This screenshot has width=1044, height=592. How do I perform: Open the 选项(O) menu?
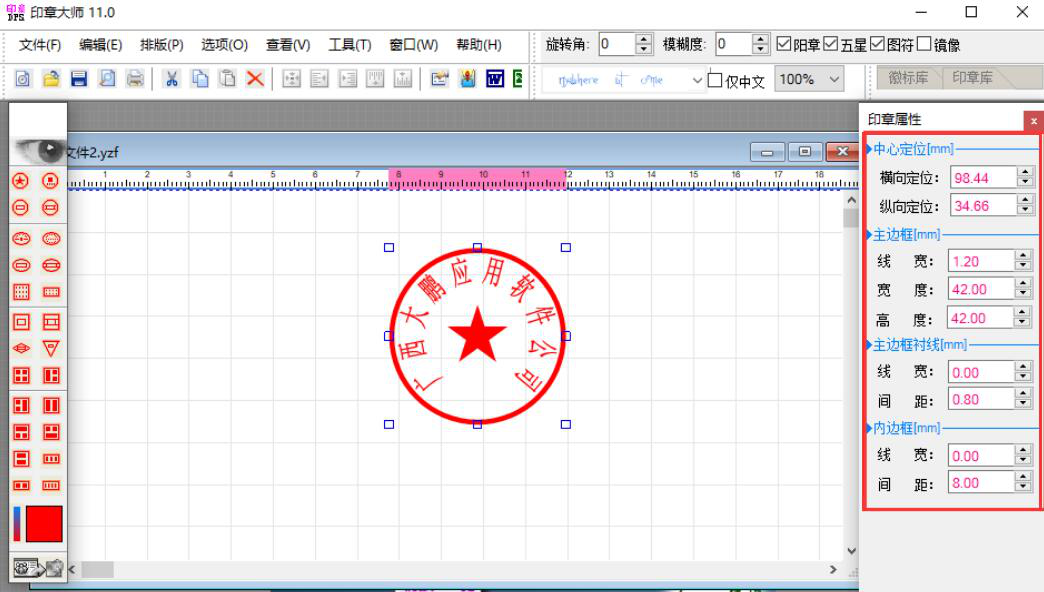224,45
